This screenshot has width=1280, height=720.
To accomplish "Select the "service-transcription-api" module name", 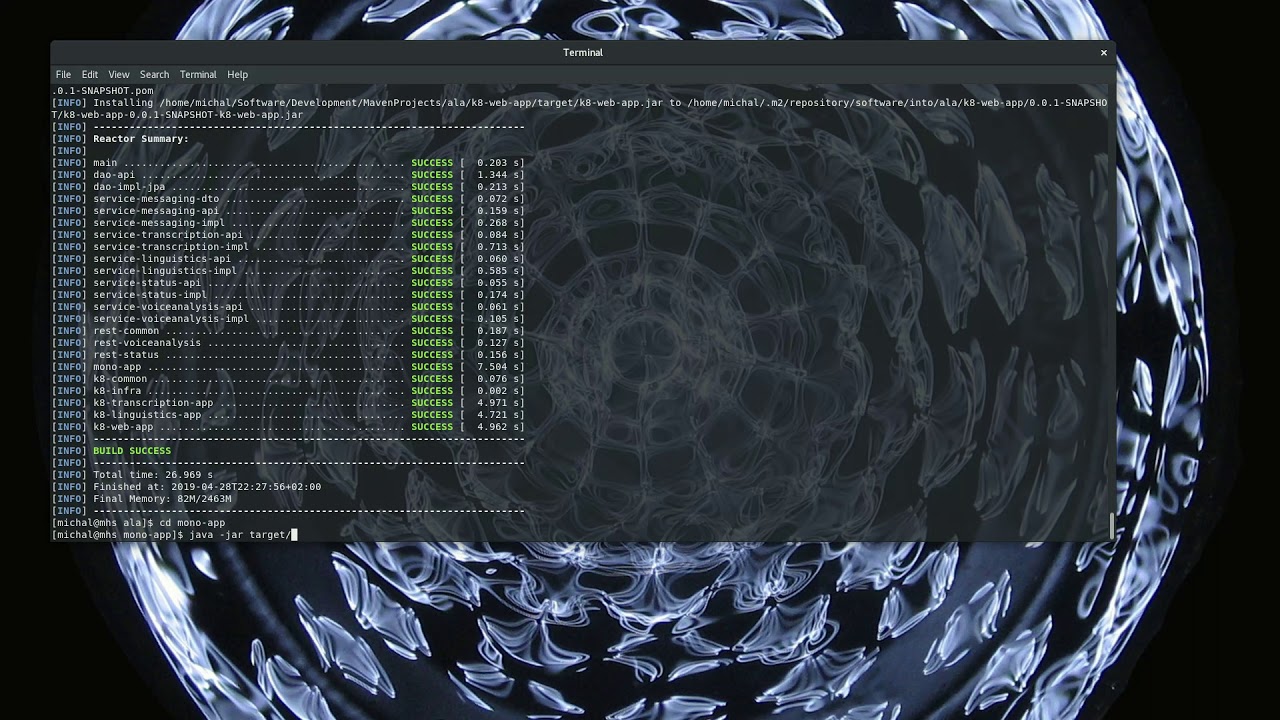I will click(168, 235).
